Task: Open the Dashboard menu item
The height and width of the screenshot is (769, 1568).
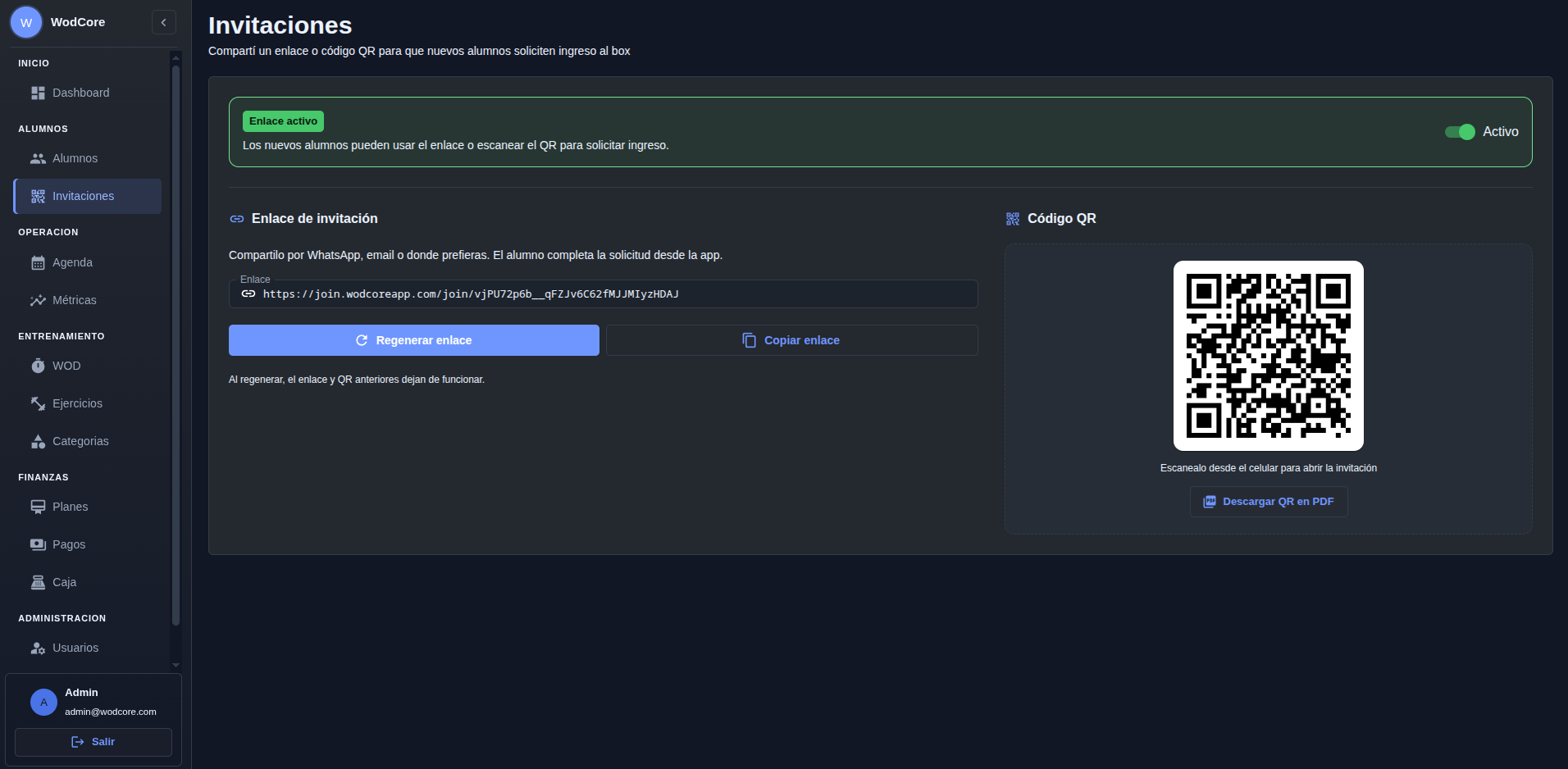Action: 88,93
